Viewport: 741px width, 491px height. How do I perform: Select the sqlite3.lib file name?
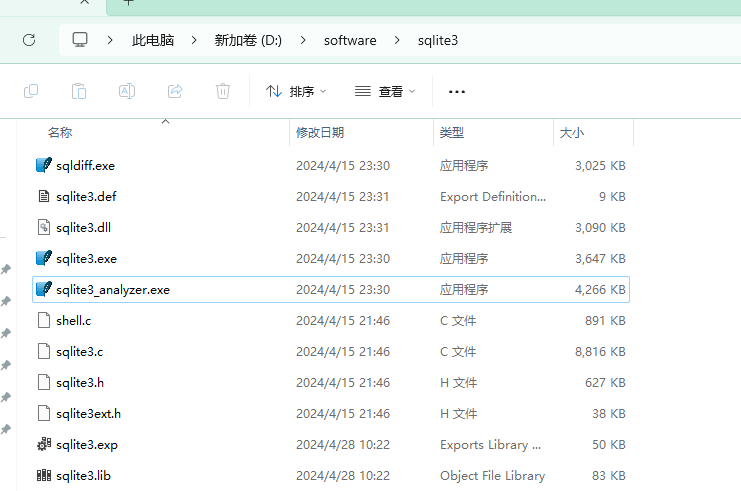pyautogui.click(x=83, y=476)
